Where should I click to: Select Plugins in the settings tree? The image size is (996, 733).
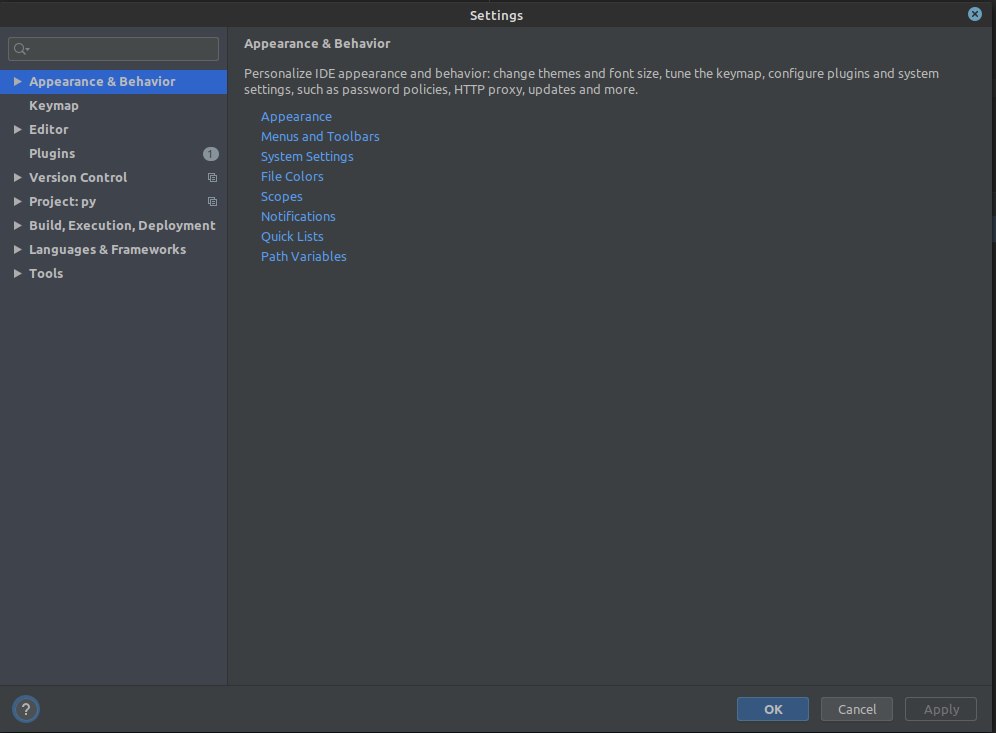point(113,154)
